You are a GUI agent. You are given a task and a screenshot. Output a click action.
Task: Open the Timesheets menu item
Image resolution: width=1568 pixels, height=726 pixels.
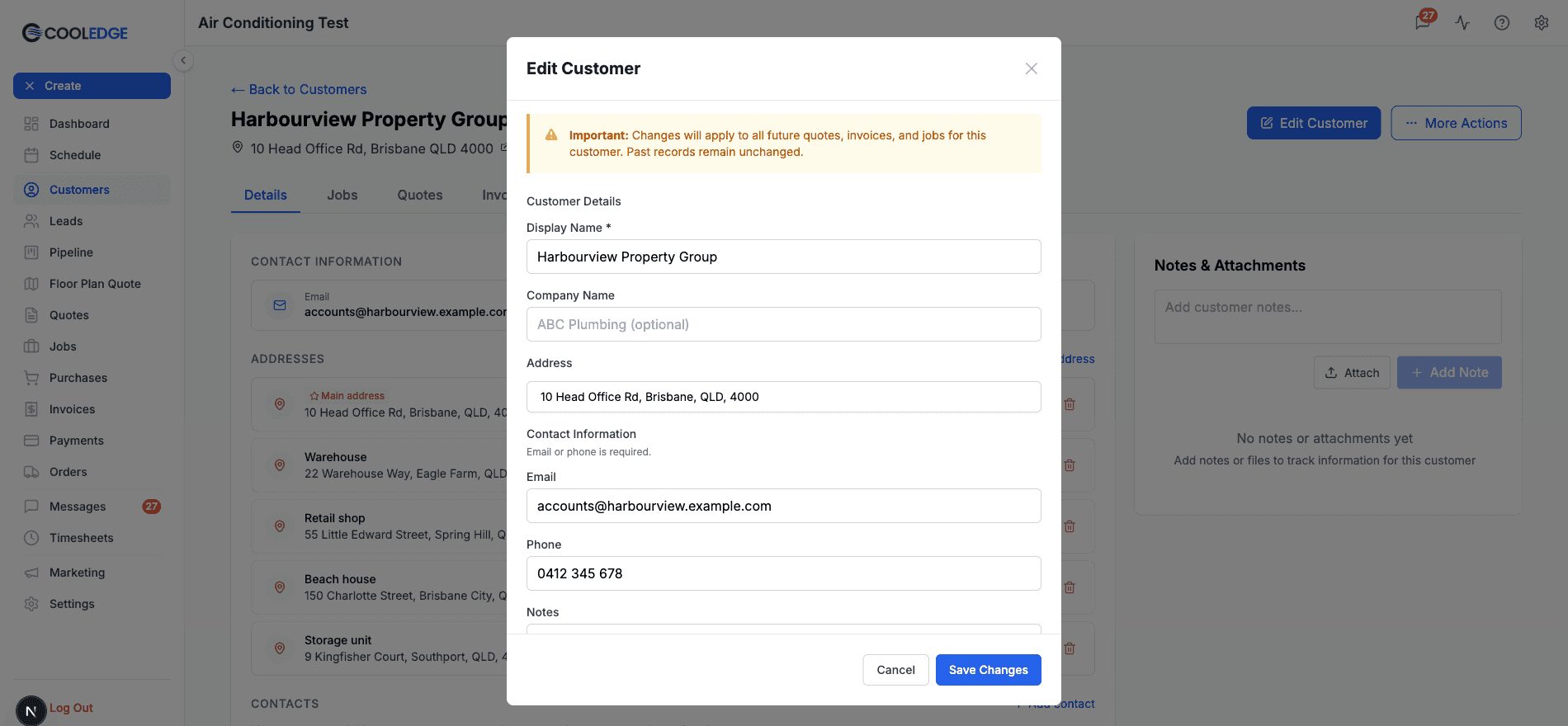click(92, 538)
